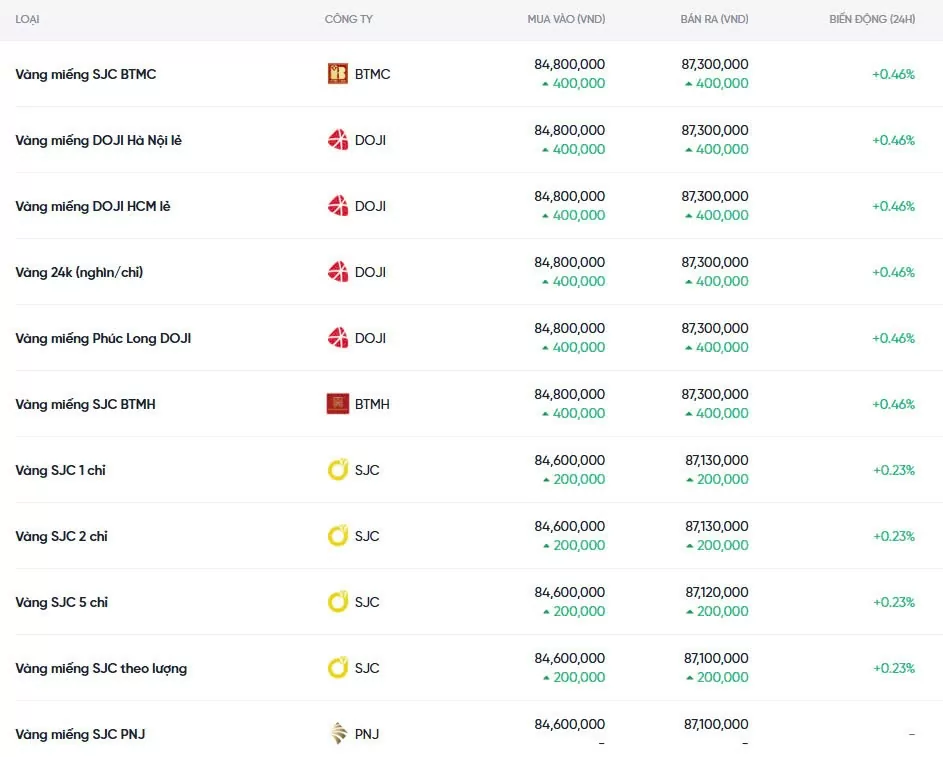Click SJC ring logo in Vàng SJC 2 chỉ row
The image size is (943, 757).
pos(337,536)
